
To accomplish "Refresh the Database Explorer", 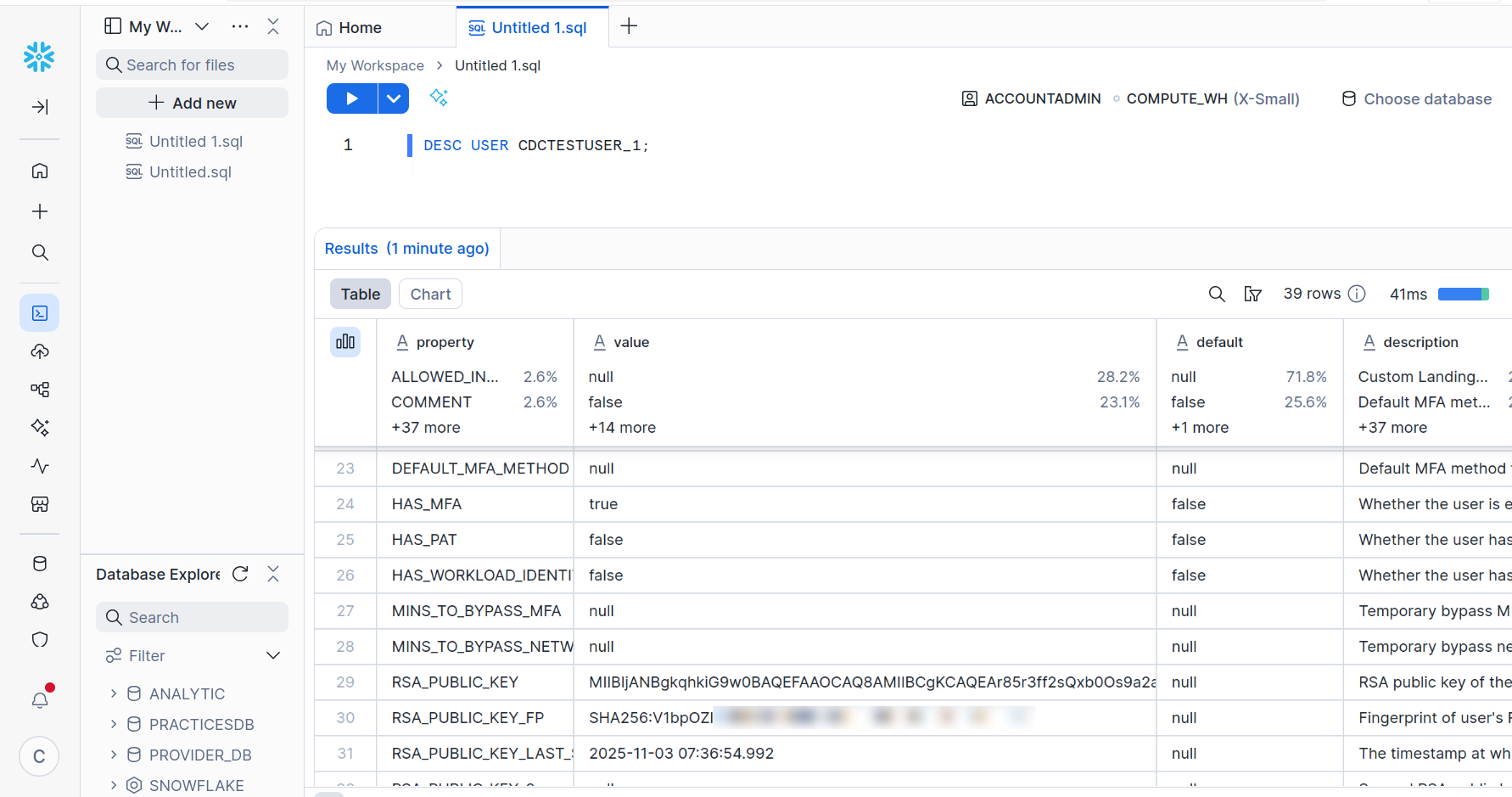I will 240,575.
